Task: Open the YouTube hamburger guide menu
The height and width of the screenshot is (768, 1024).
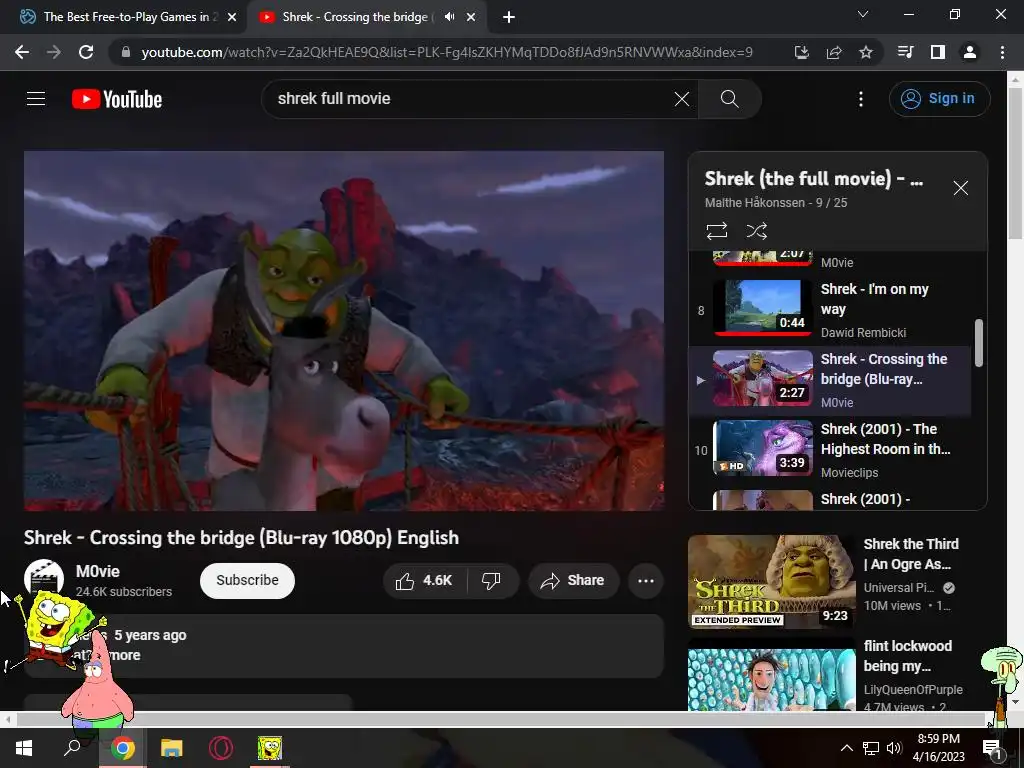Action: click(36, 99)
